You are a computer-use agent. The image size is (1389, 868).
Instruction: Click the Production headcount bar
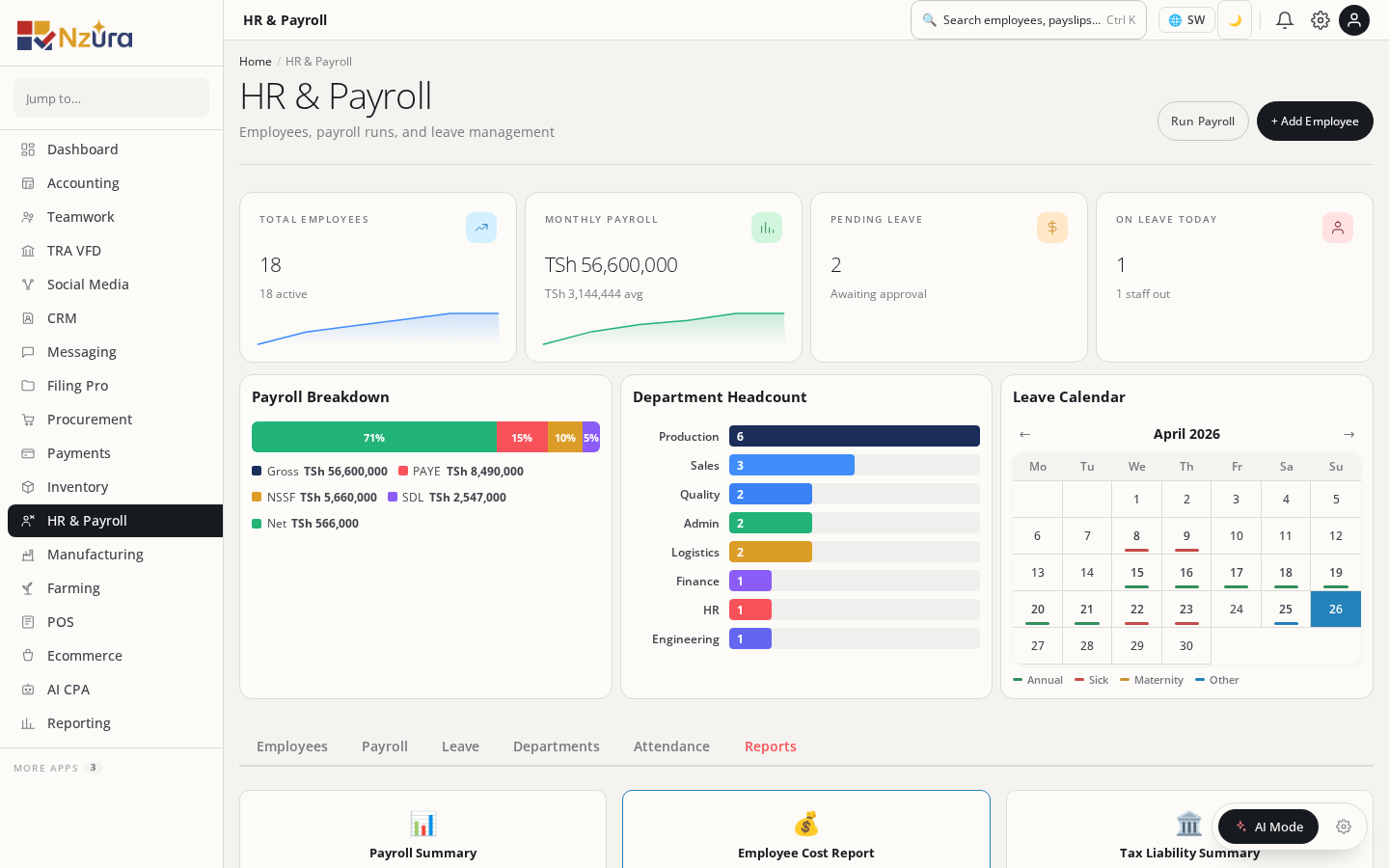coord(855,436)
